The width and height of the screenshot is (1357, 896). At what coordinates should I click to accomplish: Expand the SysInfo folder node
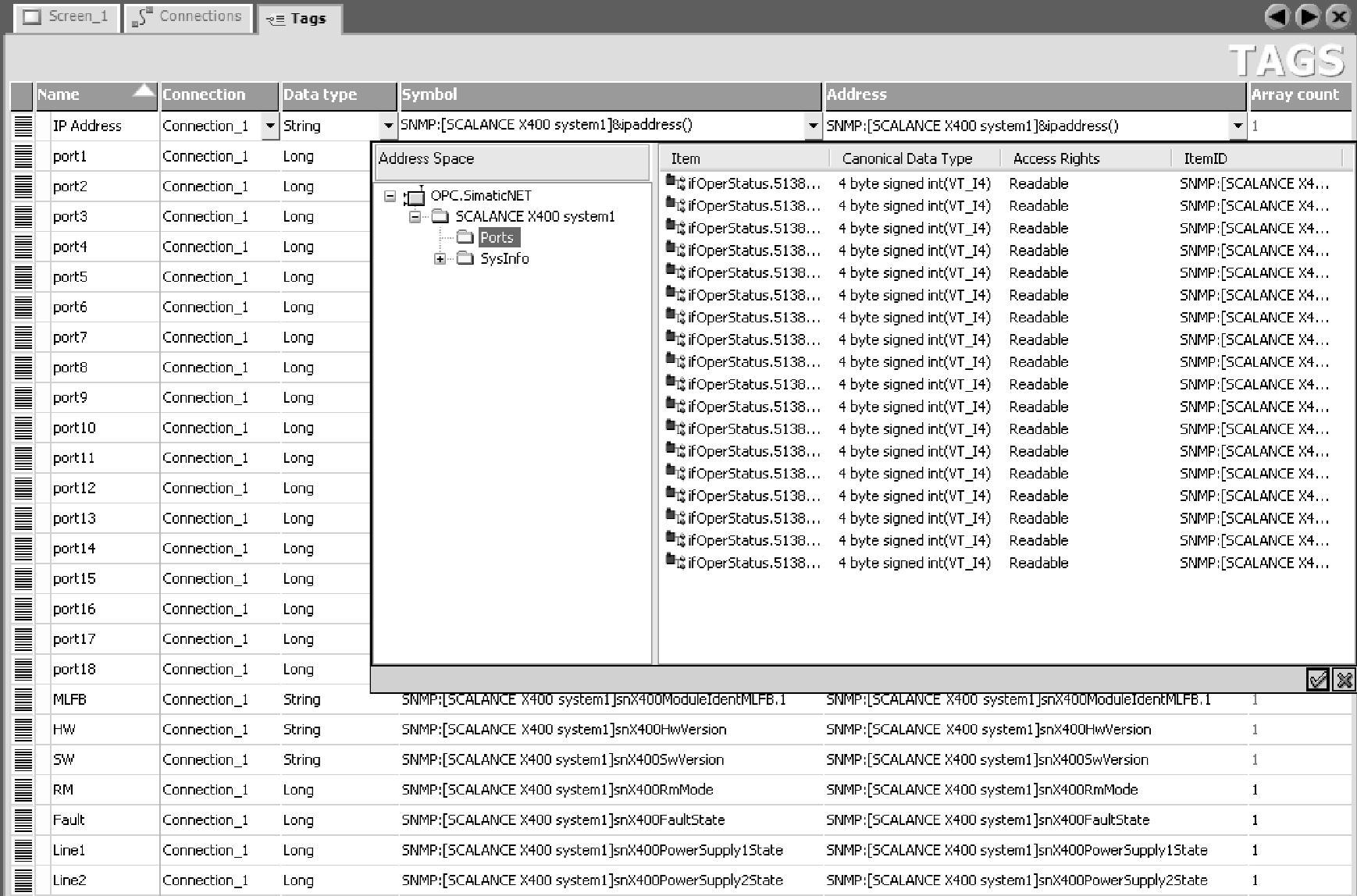point(440,259)
